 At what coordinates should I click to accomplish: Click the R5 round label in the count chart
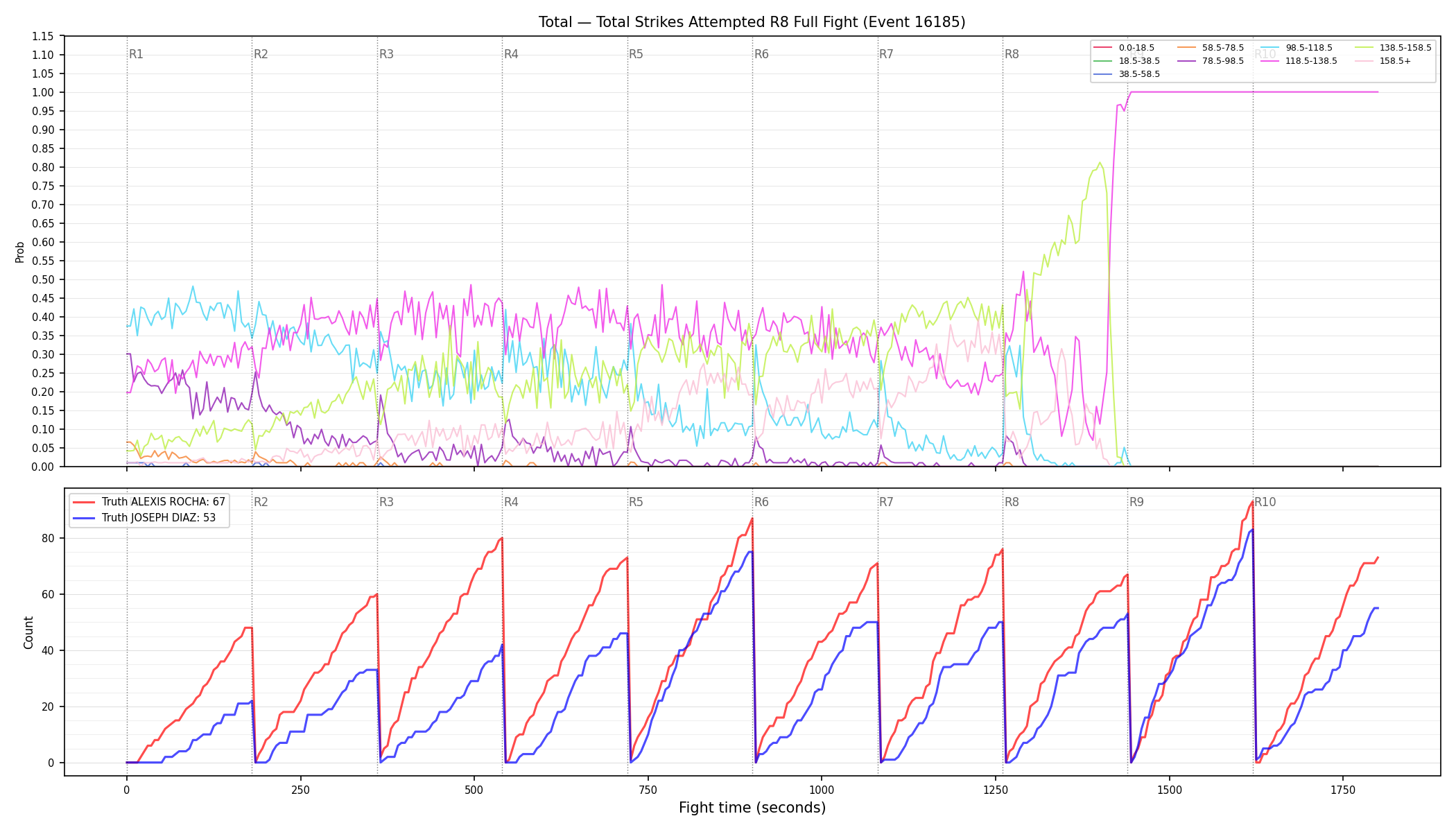[636, 502]
